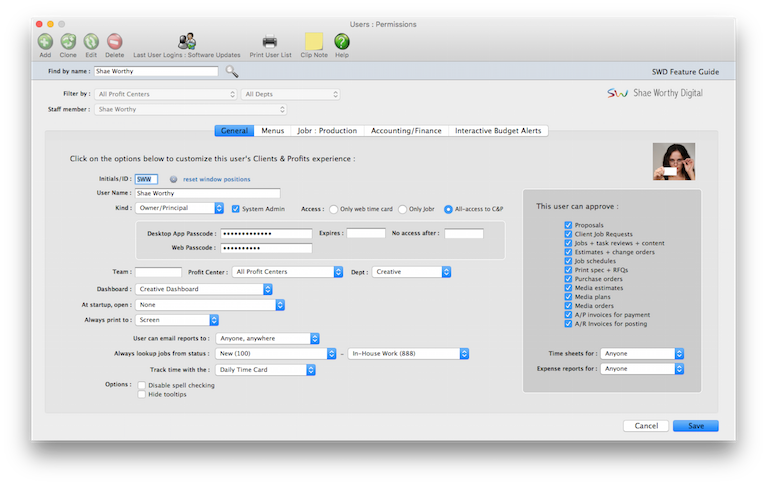Viewport: 767px width, 485px height.
Task: Click the reset window positions link
Action: click(x=216, y=179)
